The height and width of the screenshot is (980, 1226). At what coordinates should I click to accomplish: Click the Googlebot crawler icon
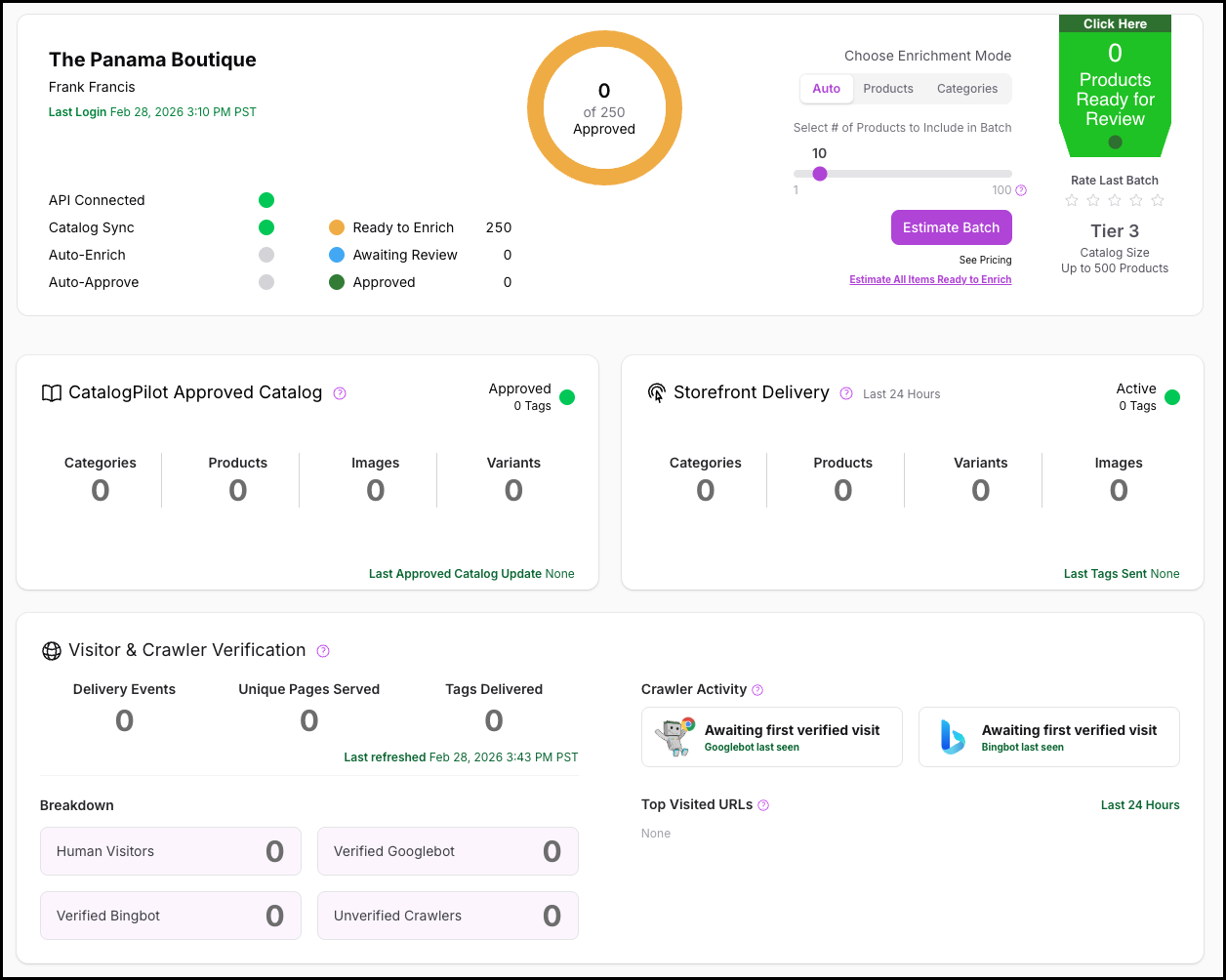coord(674,738)
